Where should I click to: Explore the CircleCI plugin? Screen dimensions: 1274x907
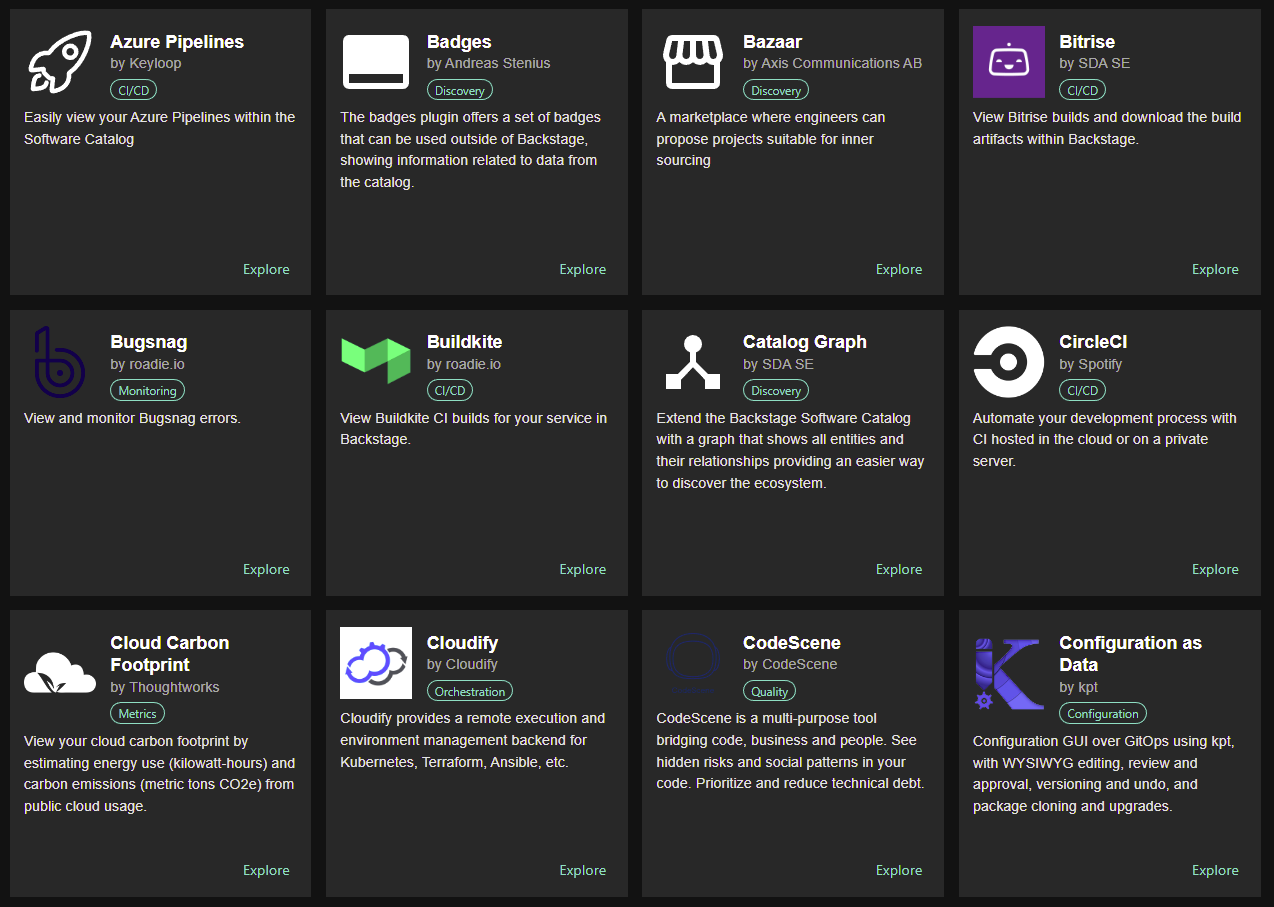click(x=1215, y=569)
